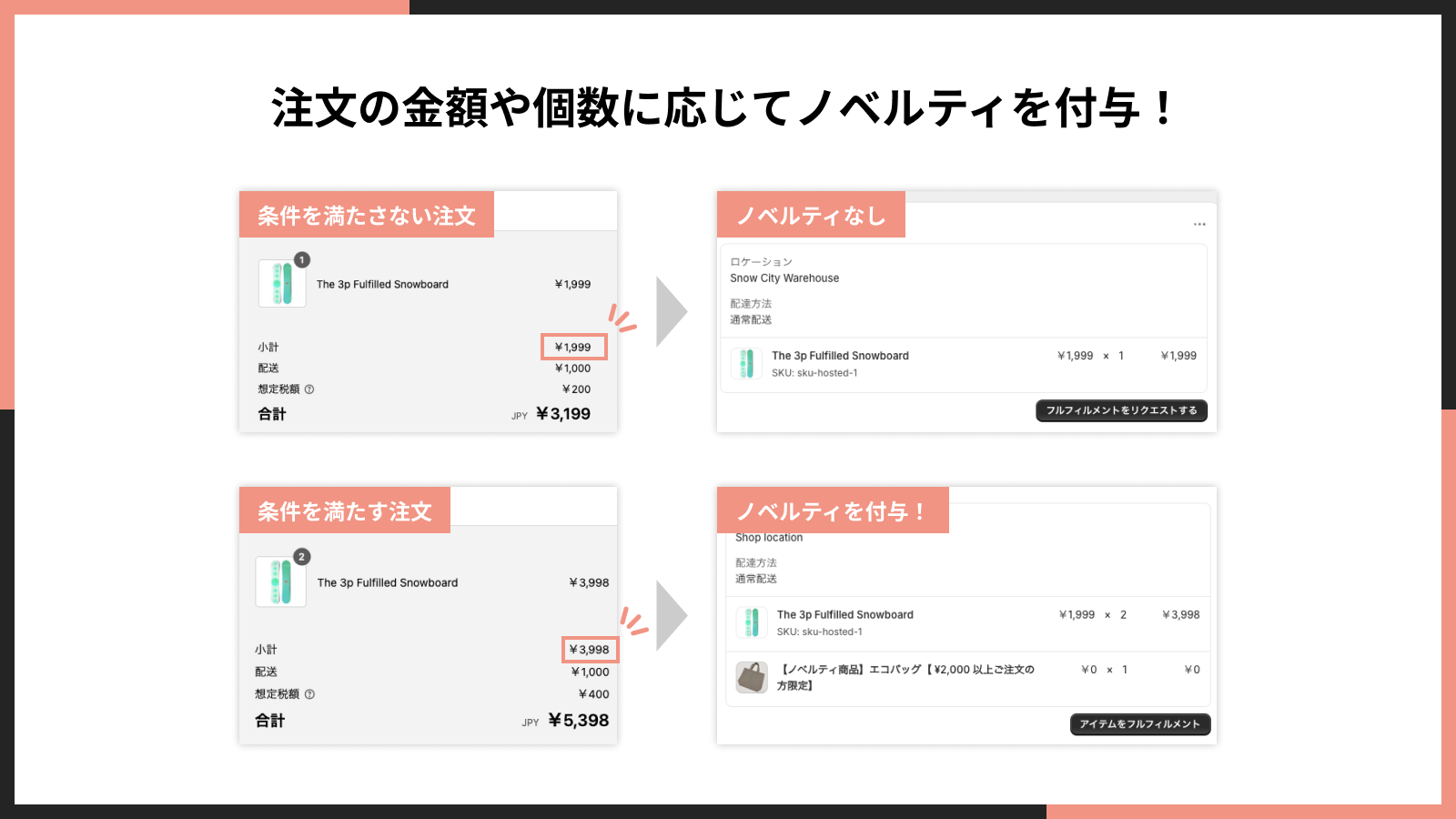This screenshot has width=1456, height=819.
Task: Toggle the quantity badge showing 2 on the snowboard
Action: pyautogui.click(x=300, y=558)
